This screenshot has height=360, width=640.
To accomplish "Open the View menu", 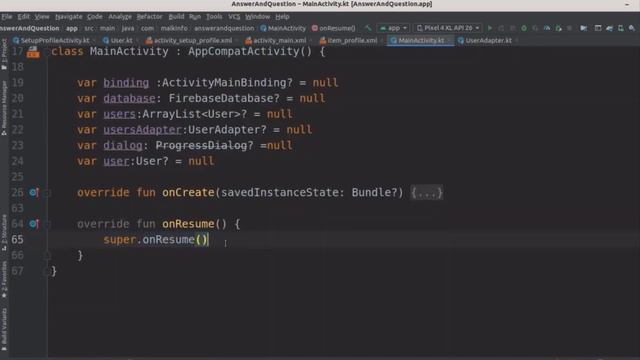I will click(x=42, y=17).
